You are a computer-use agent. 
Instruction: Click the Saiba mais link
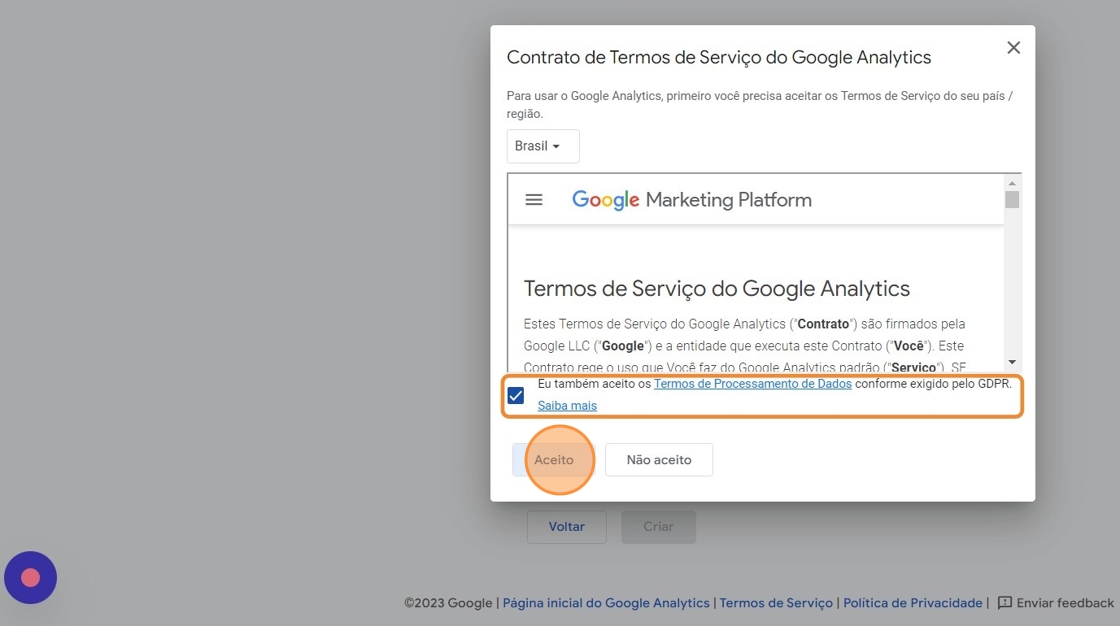(567, 406)
